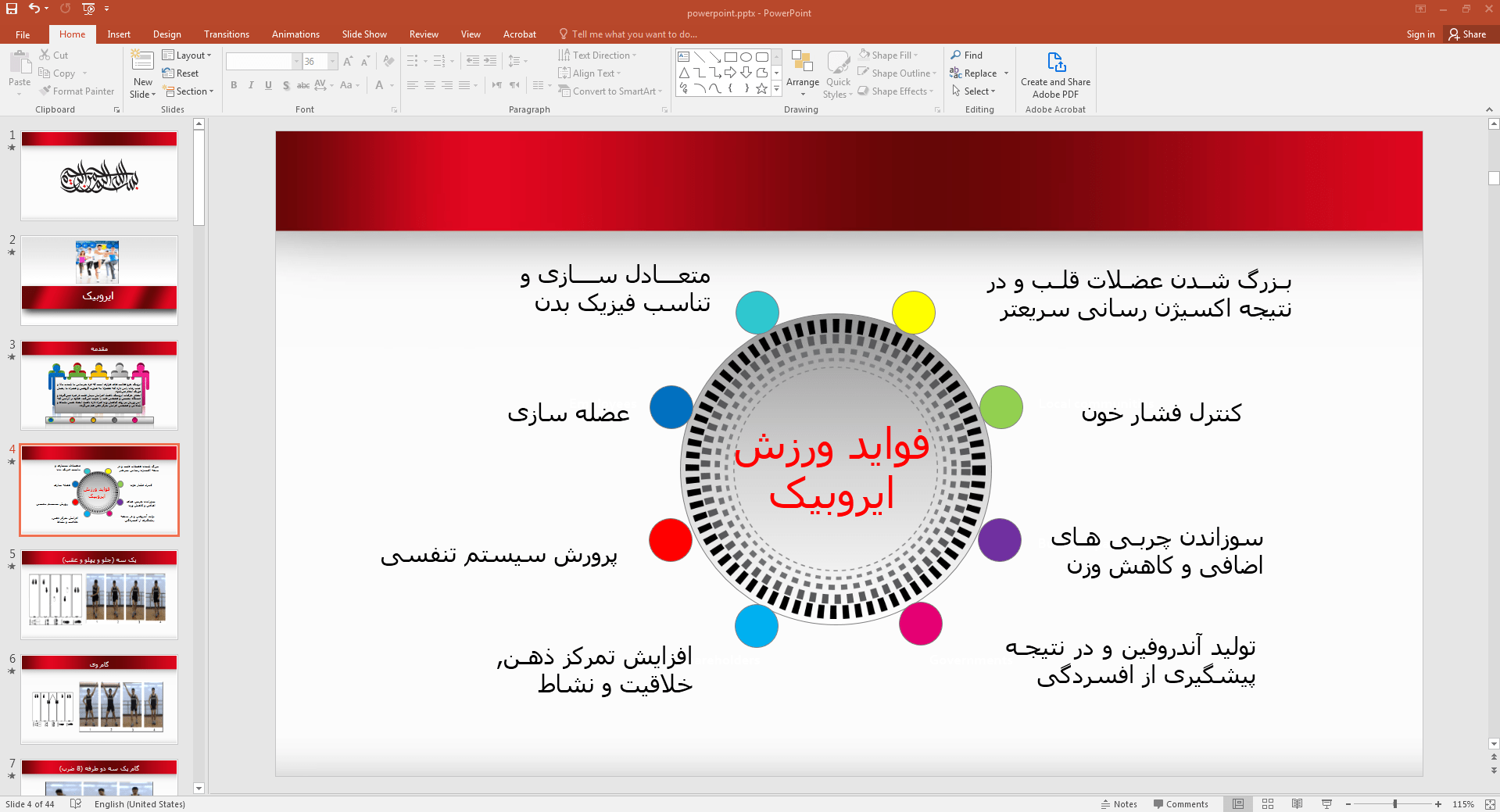Viewport: 1500px width, 812px height.
Task: Switch to the Transitions tab
Action: [x=227, y=34]
